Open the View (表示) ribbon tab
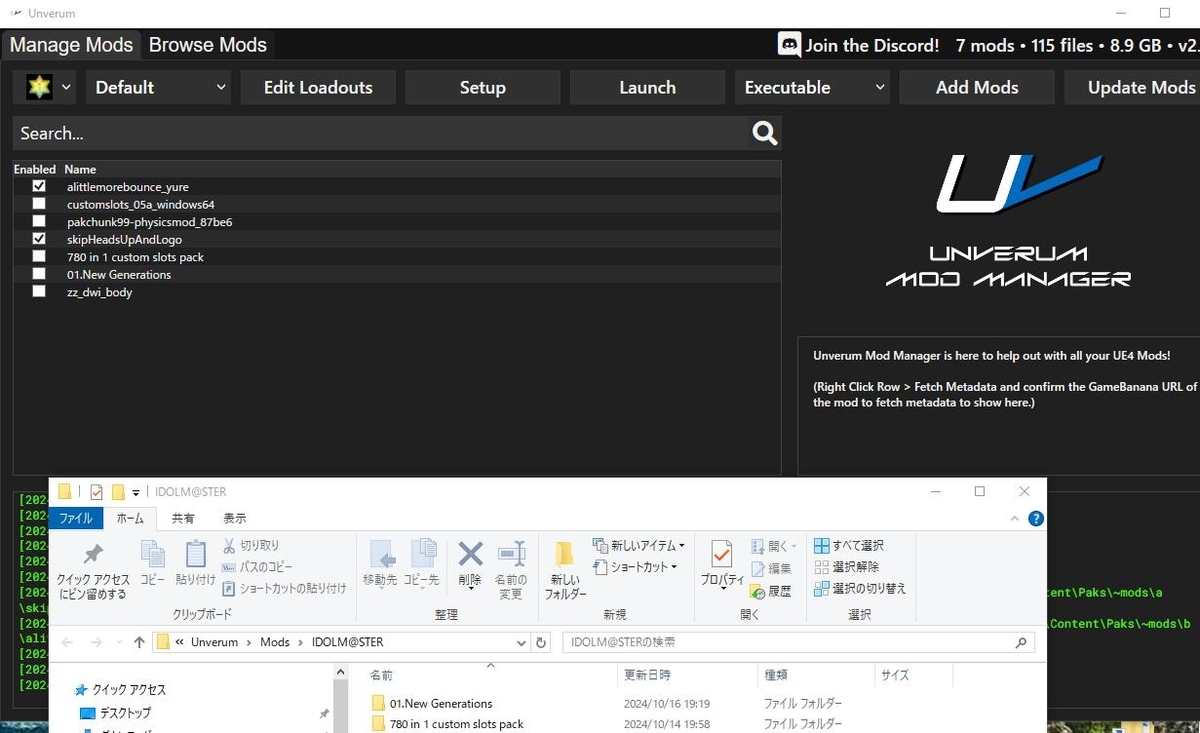Screen dimensions: 1200x733 [234, 518]
